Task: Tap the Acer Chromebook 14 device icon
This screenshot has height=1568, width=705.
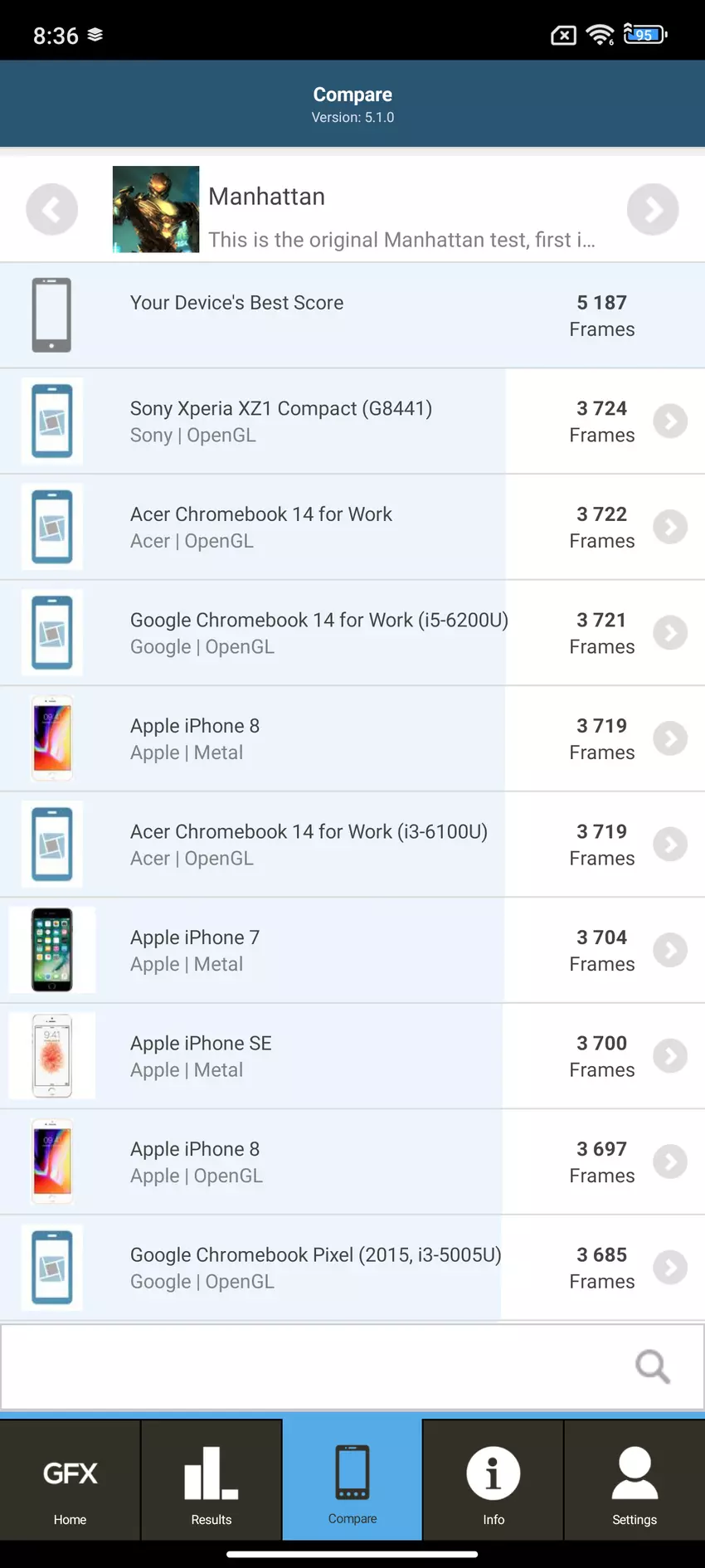Action: pyautogui.click(x=52, y=527)
